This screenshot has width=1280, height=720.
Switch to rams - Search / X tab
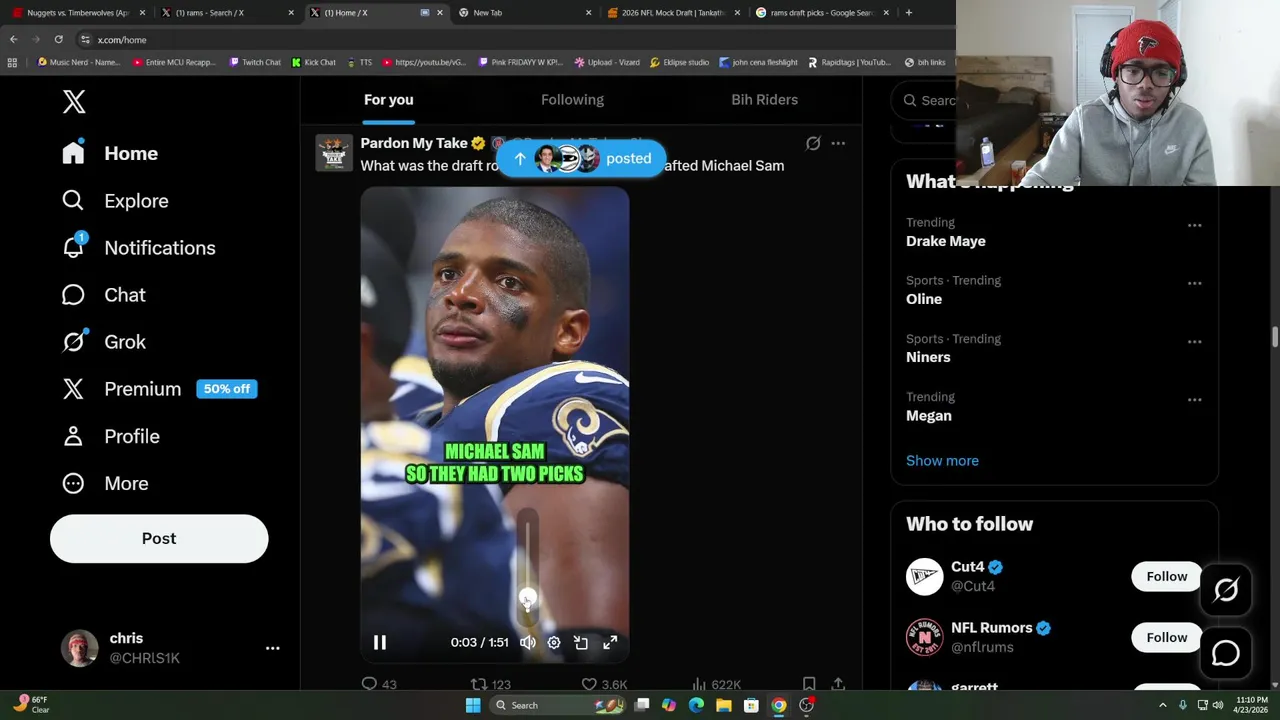coord(228,13)
